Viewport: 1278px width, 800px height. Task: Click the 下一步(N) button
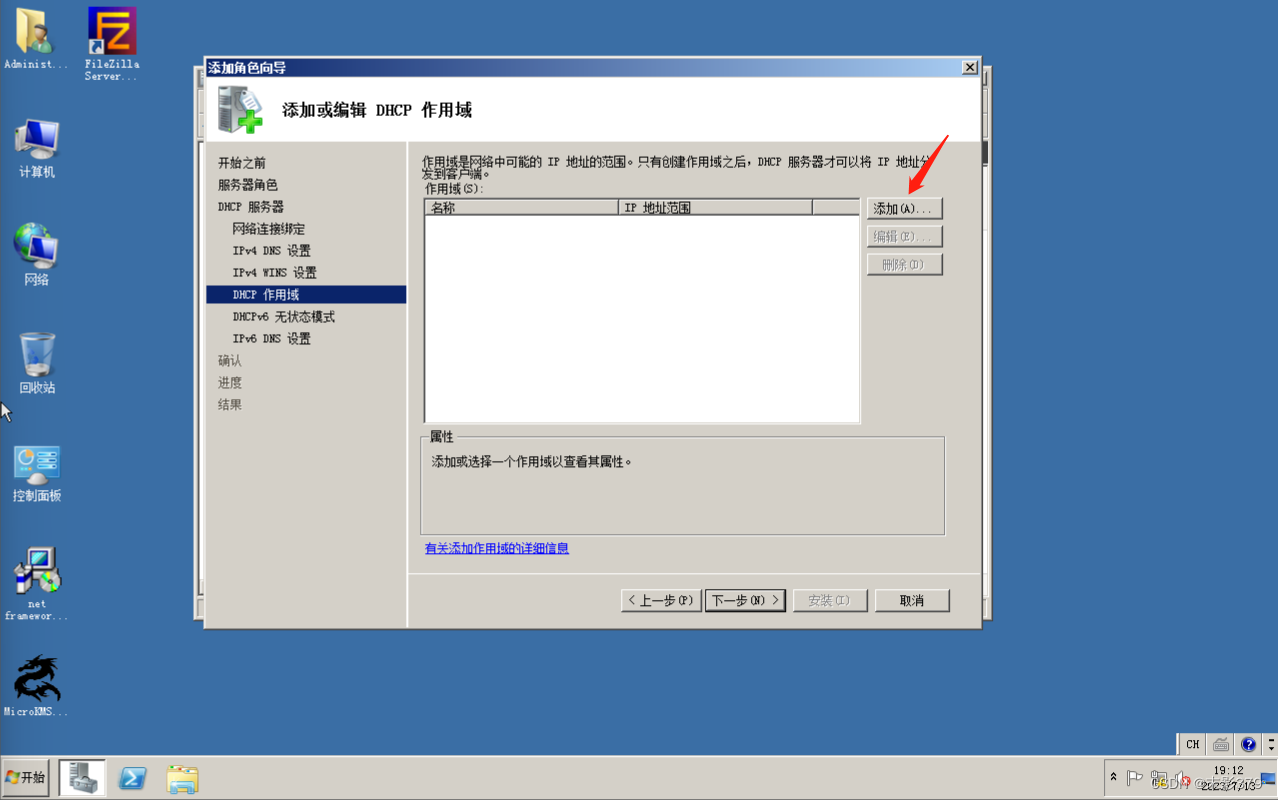(x=745, y=600)
